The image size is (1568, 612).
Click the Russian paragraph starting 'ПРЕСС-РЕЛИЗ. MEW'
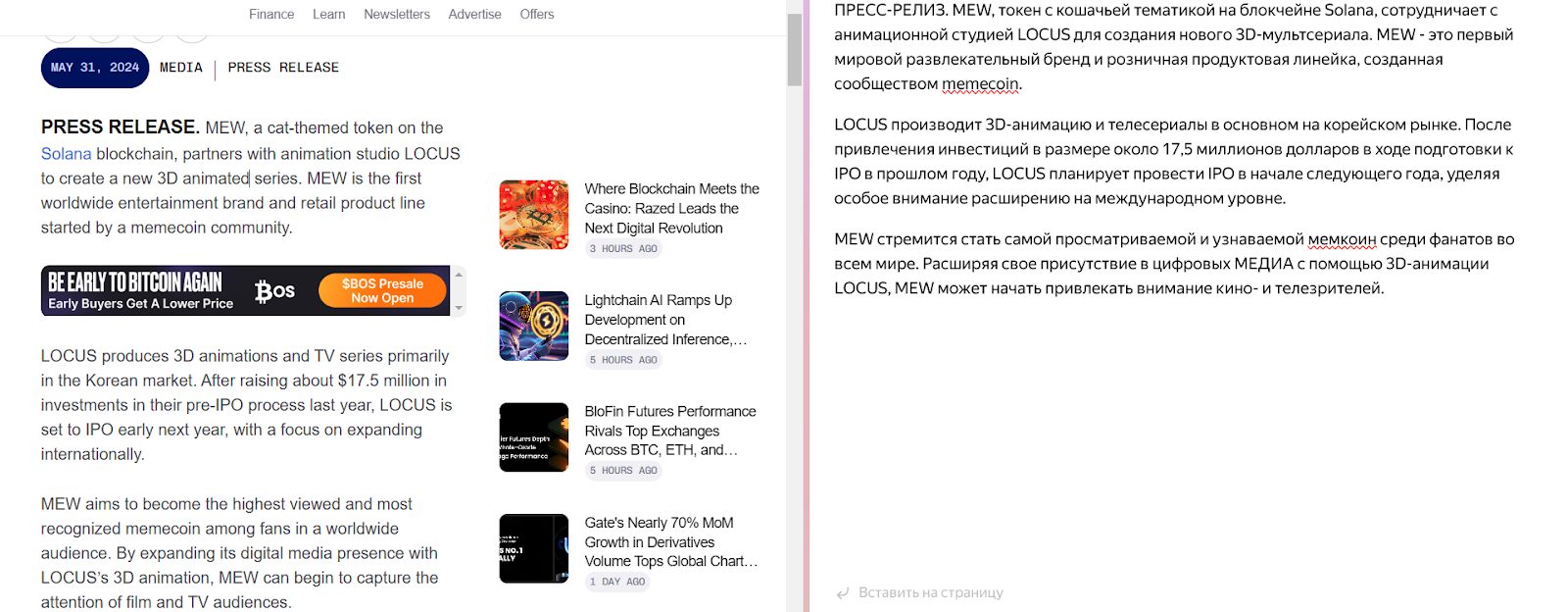[1174, 47]
